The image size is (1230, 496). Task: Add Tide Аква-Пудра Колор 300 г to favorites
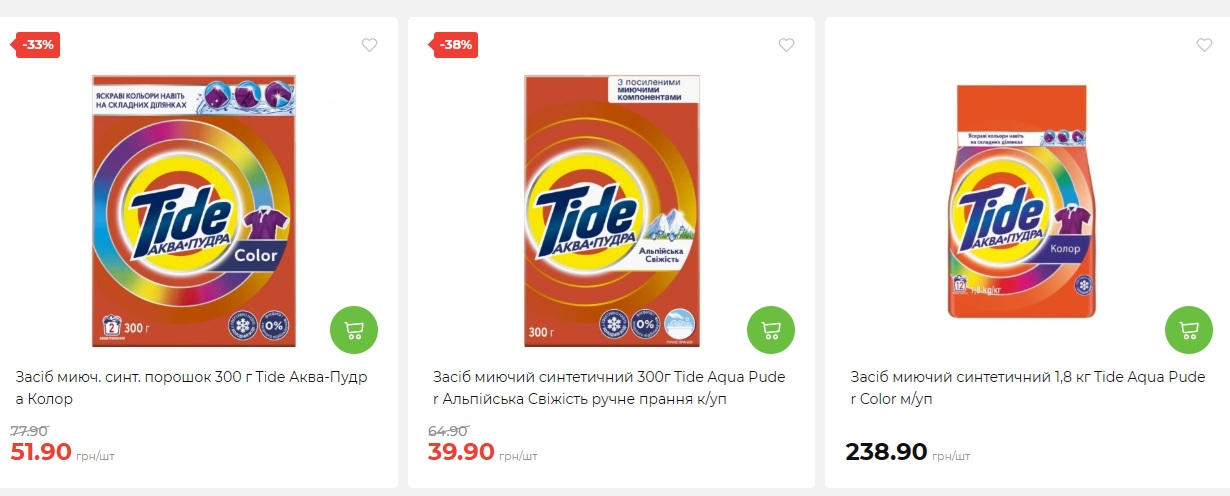coord(369,45)
